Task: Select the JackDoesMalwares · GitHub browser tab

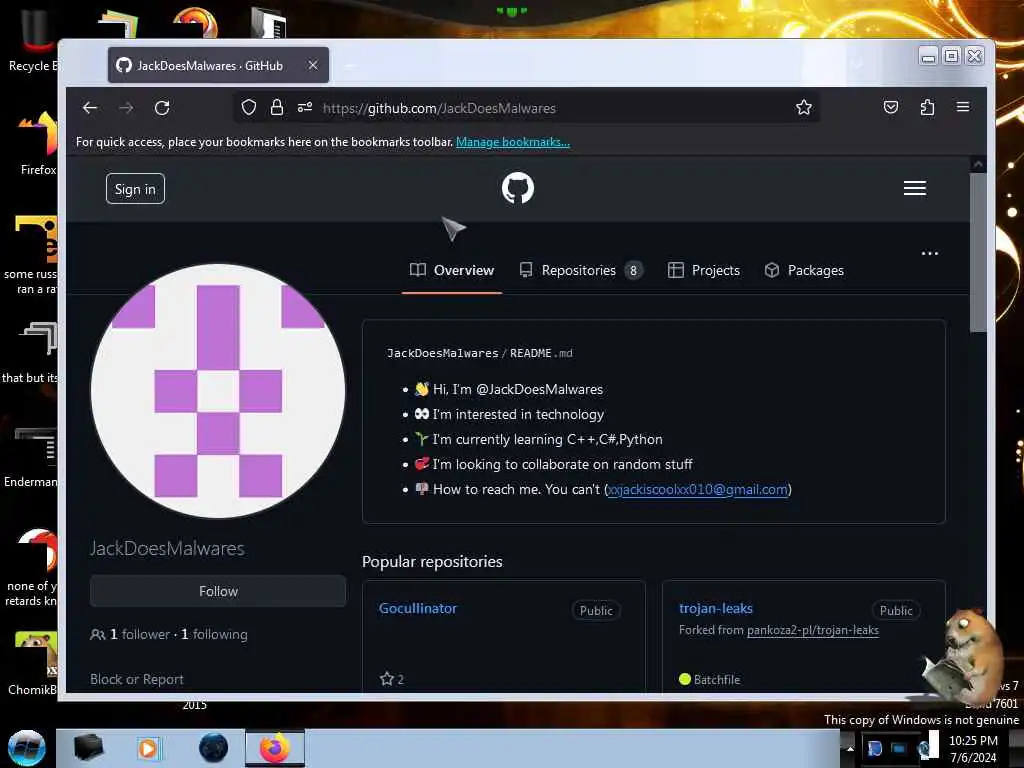Action: click(218, 65)
